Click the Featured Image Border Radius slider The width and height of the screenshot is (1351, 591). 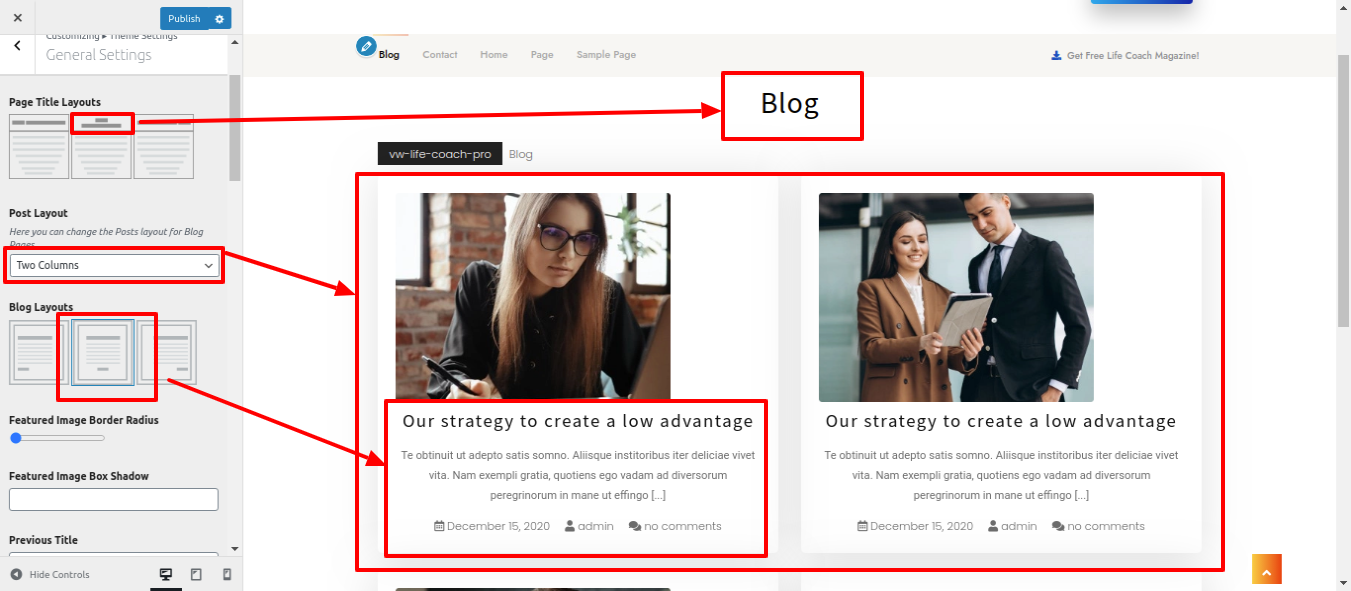point(57,438)
